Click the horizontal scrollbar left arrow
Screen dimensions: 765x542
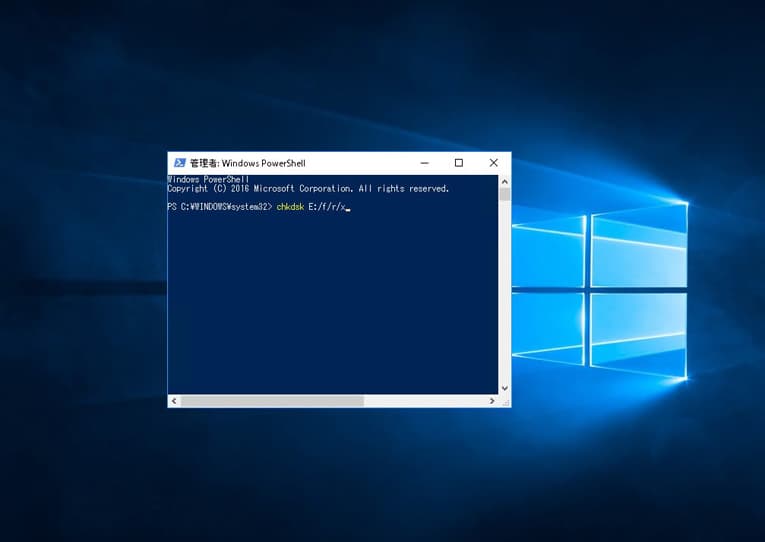pyautogui.click(x=174, y=401)
